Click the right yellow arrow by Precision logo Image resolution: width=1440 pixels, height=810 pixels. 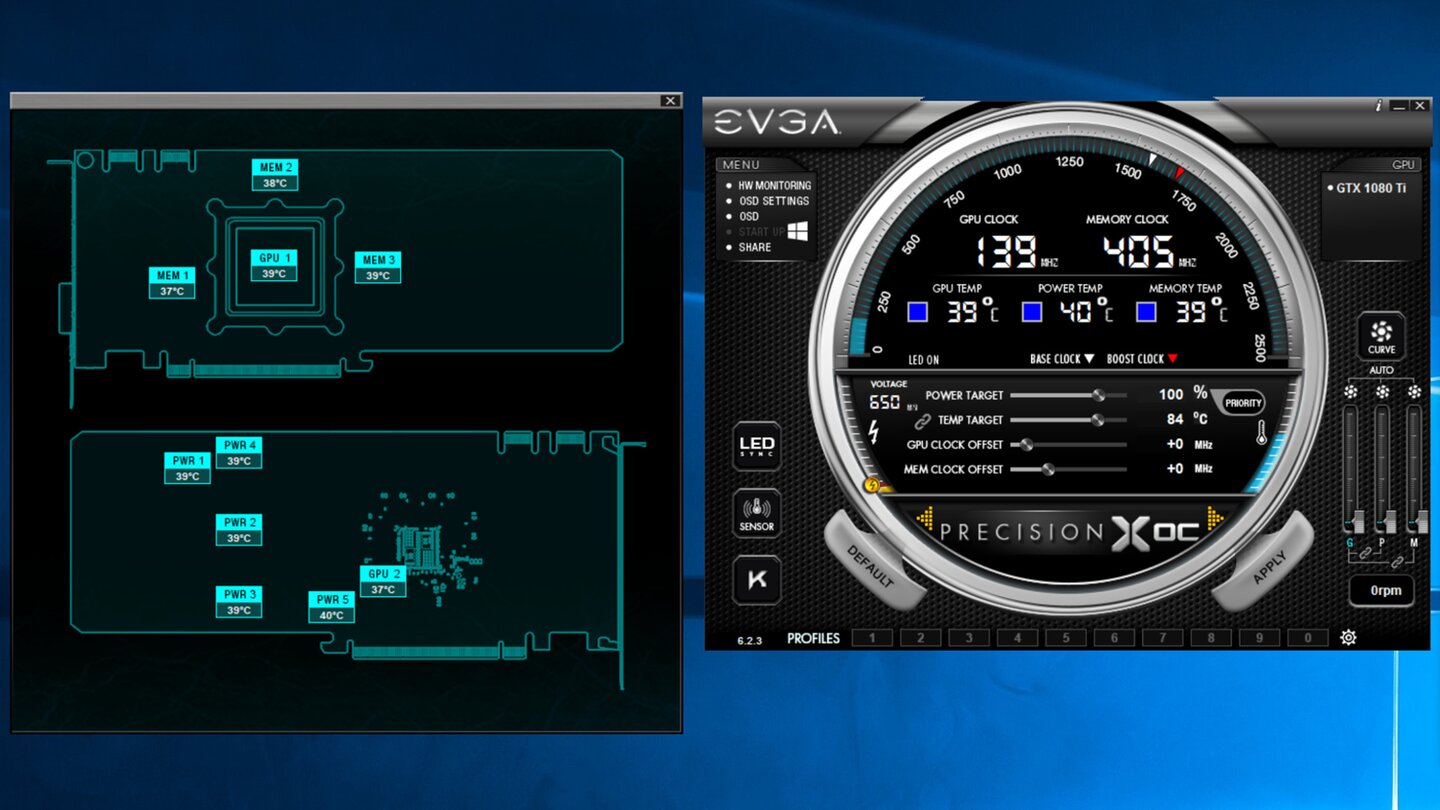pos(1216,518)
